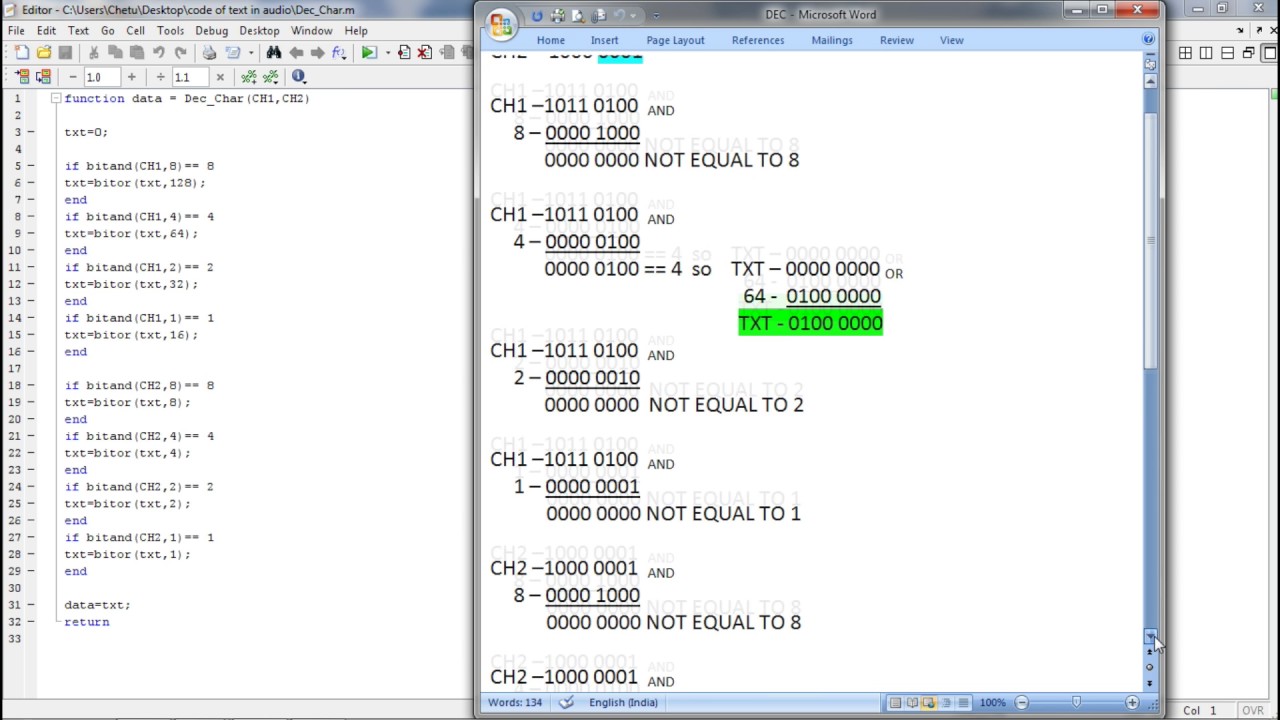
Task: Undo the last edit in MATLAB Editor
Action: coord(159,53)
